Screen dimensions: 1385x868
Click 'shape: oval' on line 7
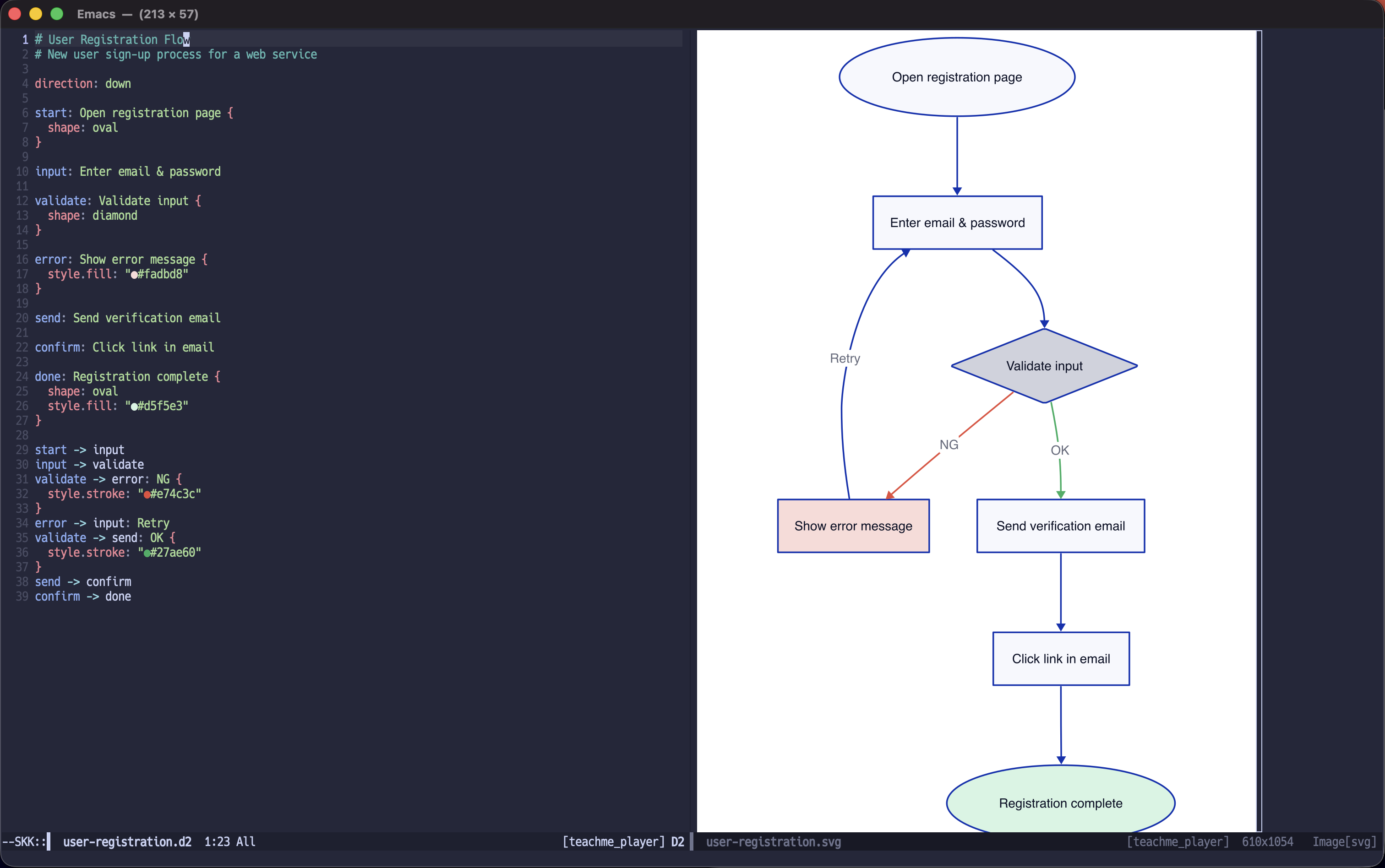[x=83, y=127]
